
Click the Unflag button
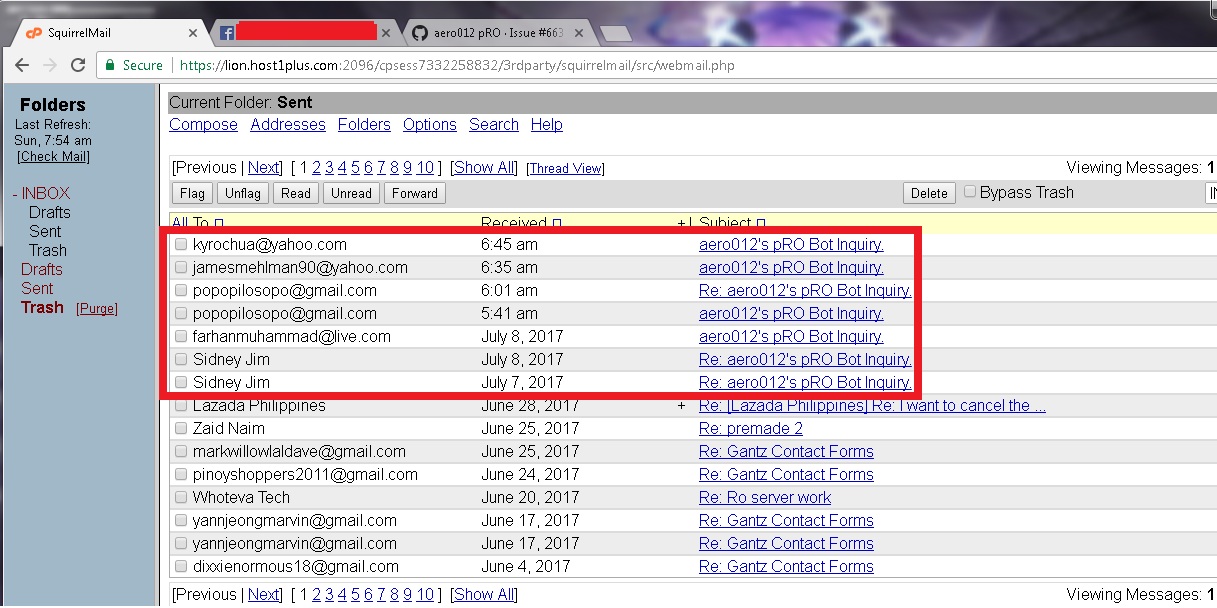pyautogui.click(x=242, y=193)
